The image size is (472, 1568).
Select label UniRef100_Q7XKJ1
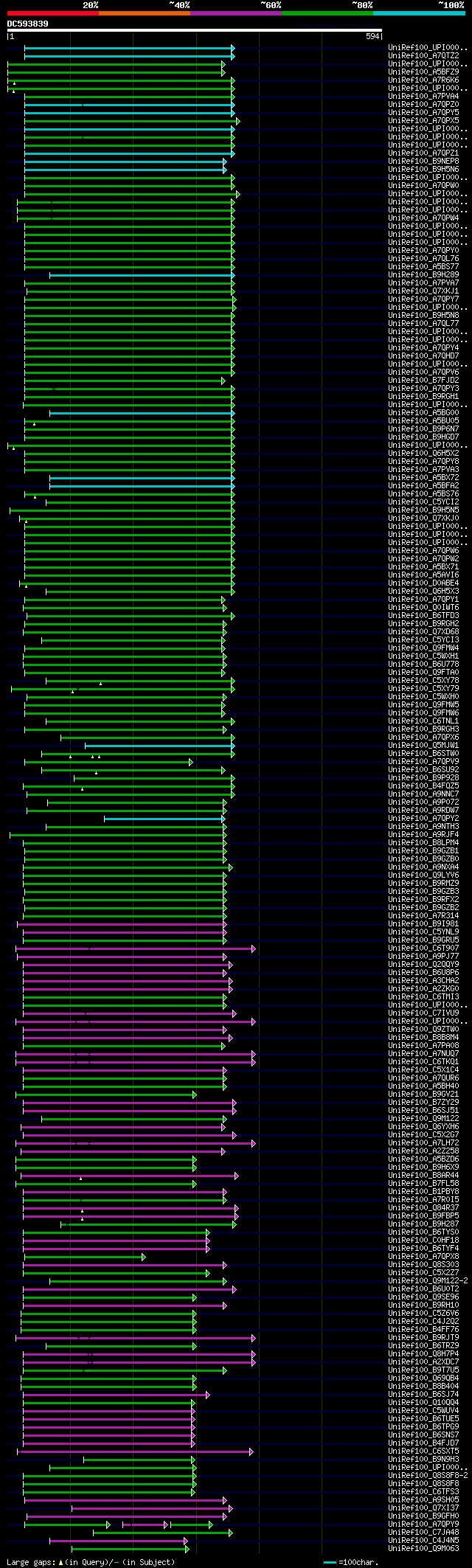click(423, 291)
